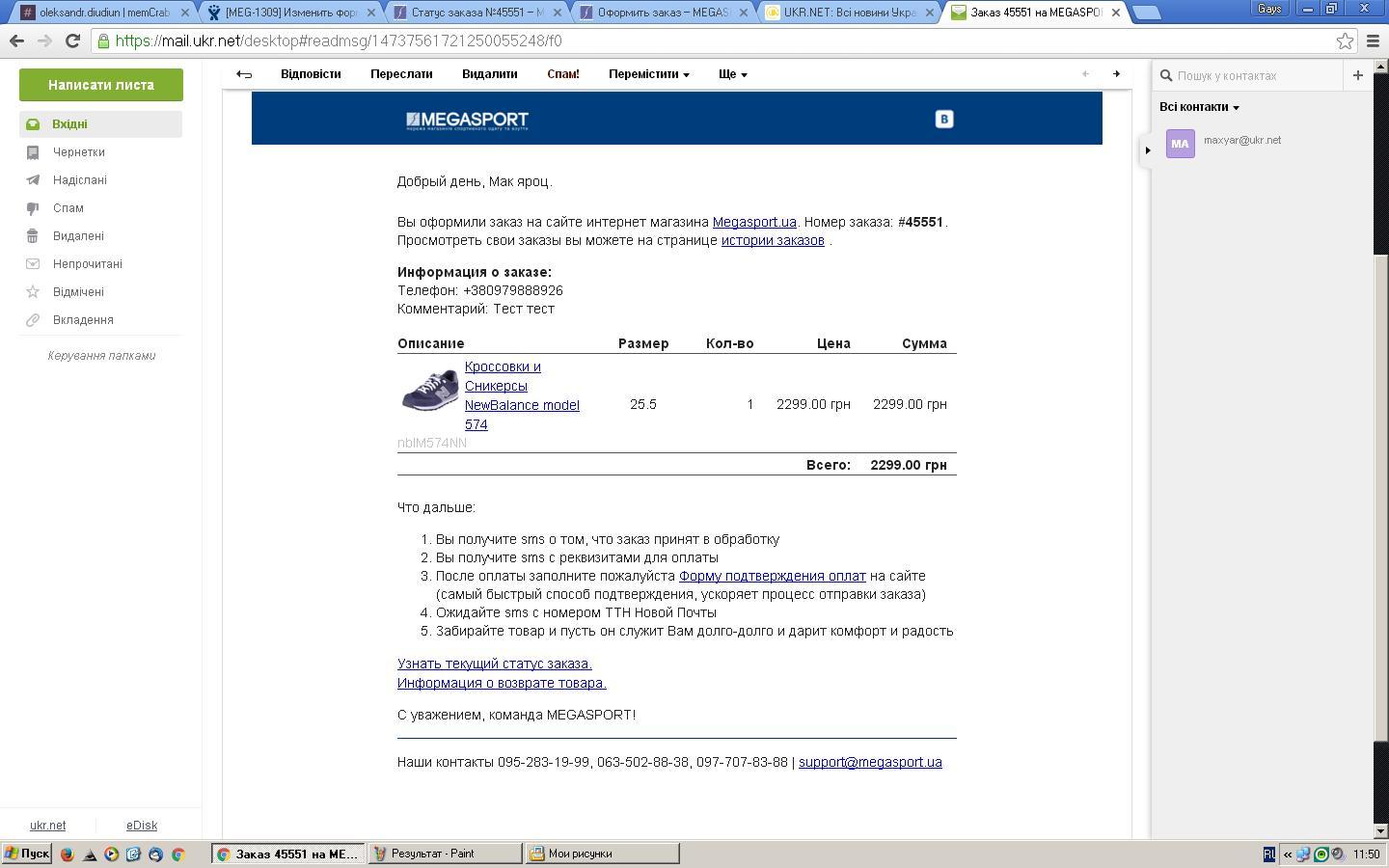Click the back-to-inbox arrow icon
This screenshot has width=1389, height=868.
tap(244, 74)
